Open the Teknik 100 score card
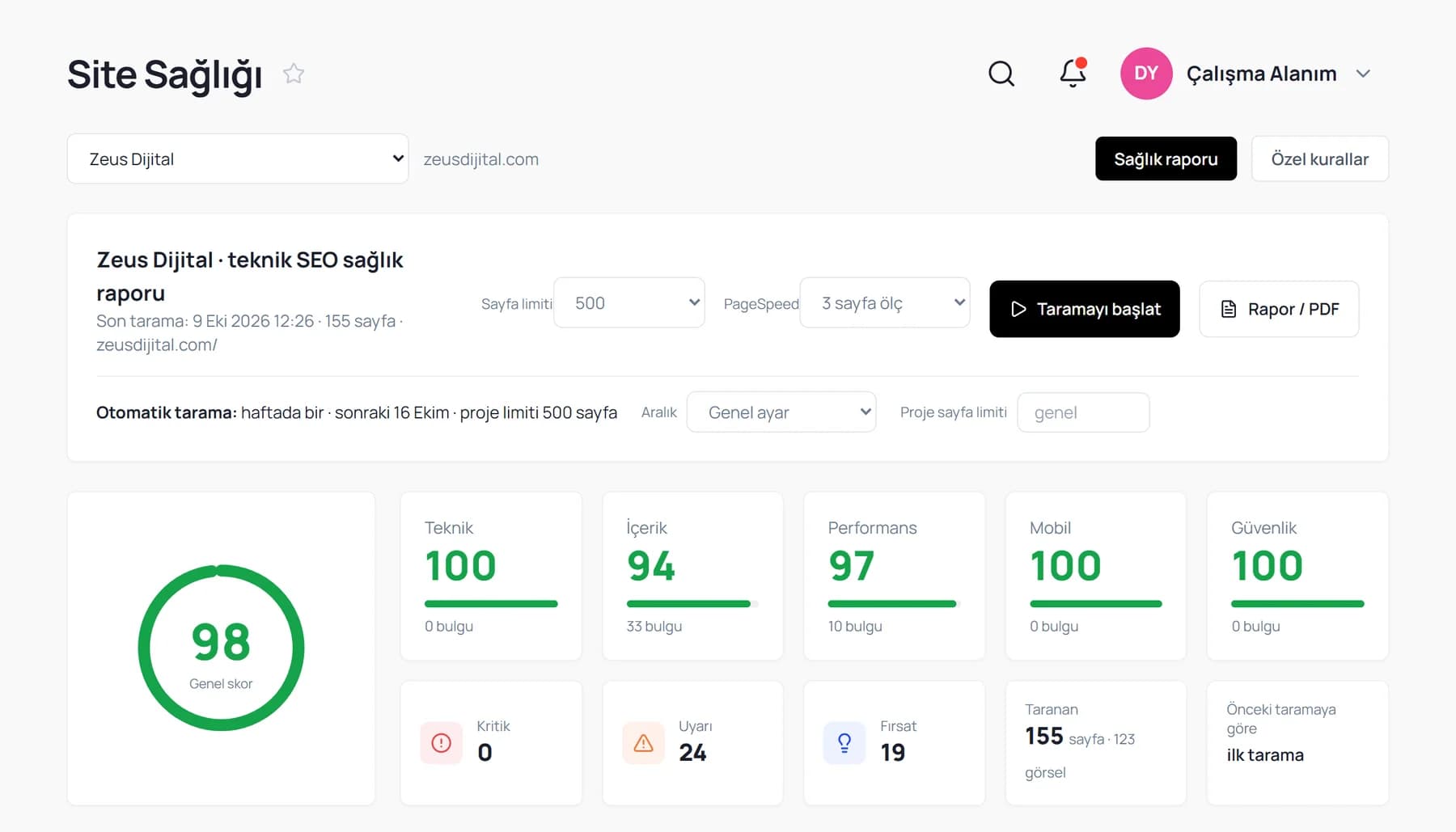Screen dimensions: 1456x832 tap(491, 576)
